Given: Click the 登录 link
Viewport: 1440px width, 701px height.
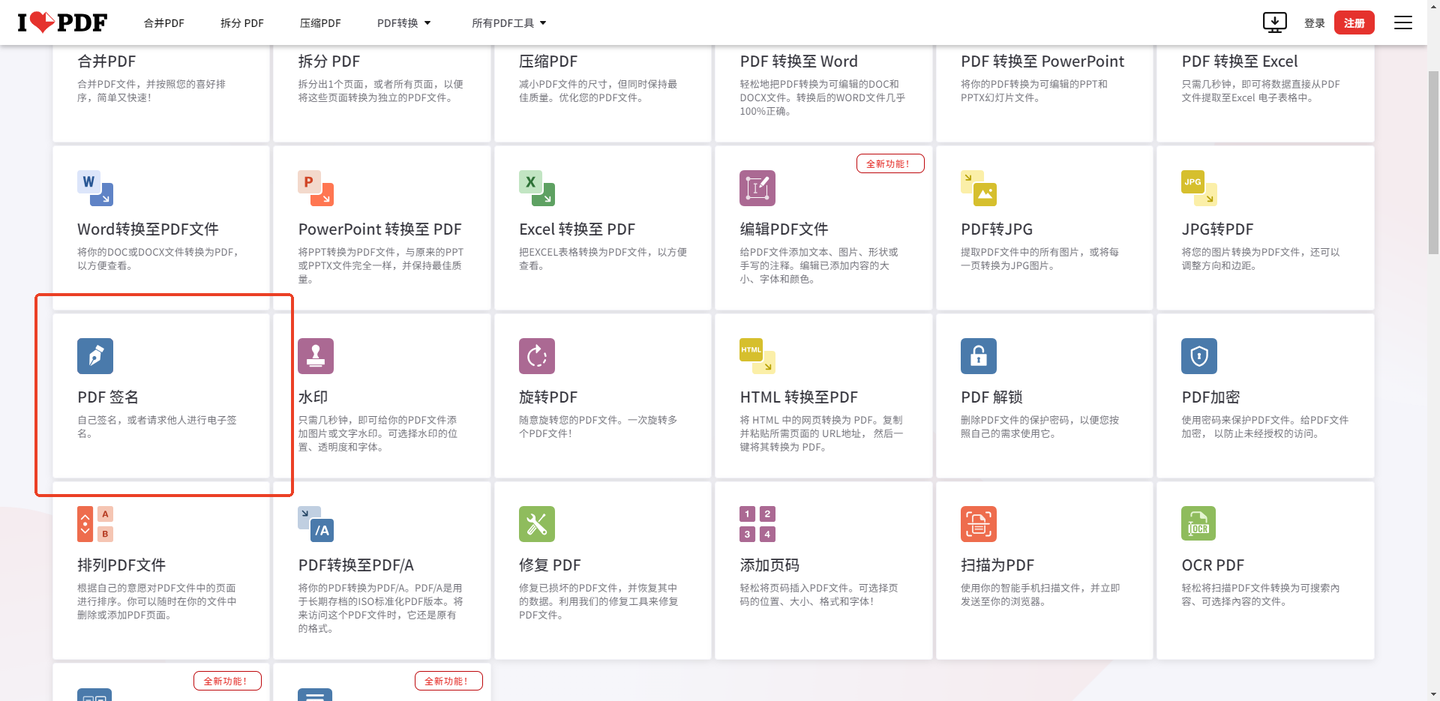Looking at the screenshot, I should pyautogui.click(x=1314, y=22).
